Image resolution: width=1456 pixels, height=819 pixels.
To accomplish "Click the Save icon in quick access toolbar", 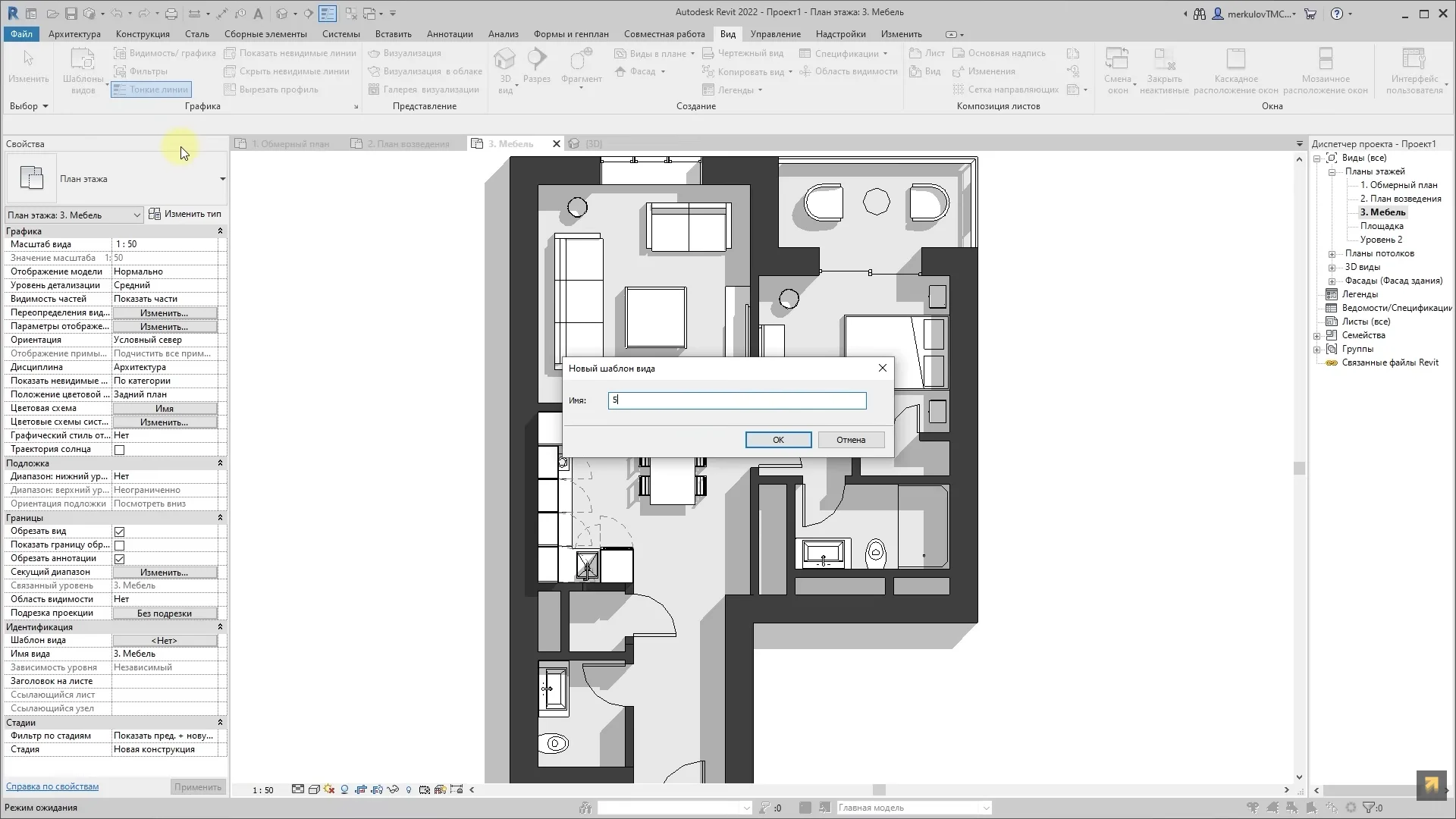I will 71,14.
